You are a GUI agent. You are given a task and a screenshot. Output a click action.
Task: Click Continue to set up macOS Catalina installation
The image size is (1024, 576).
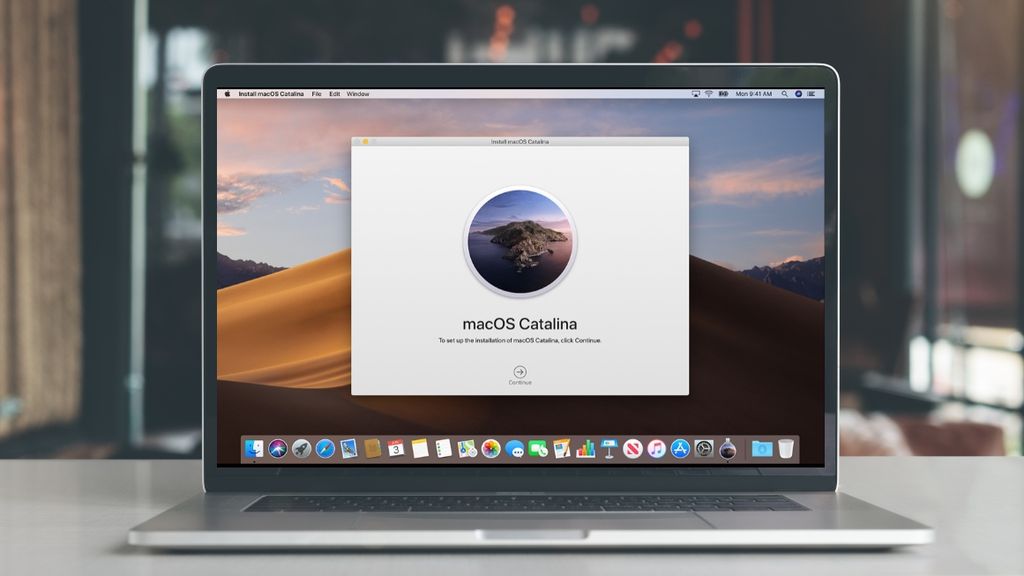click(x=518, y=374)
